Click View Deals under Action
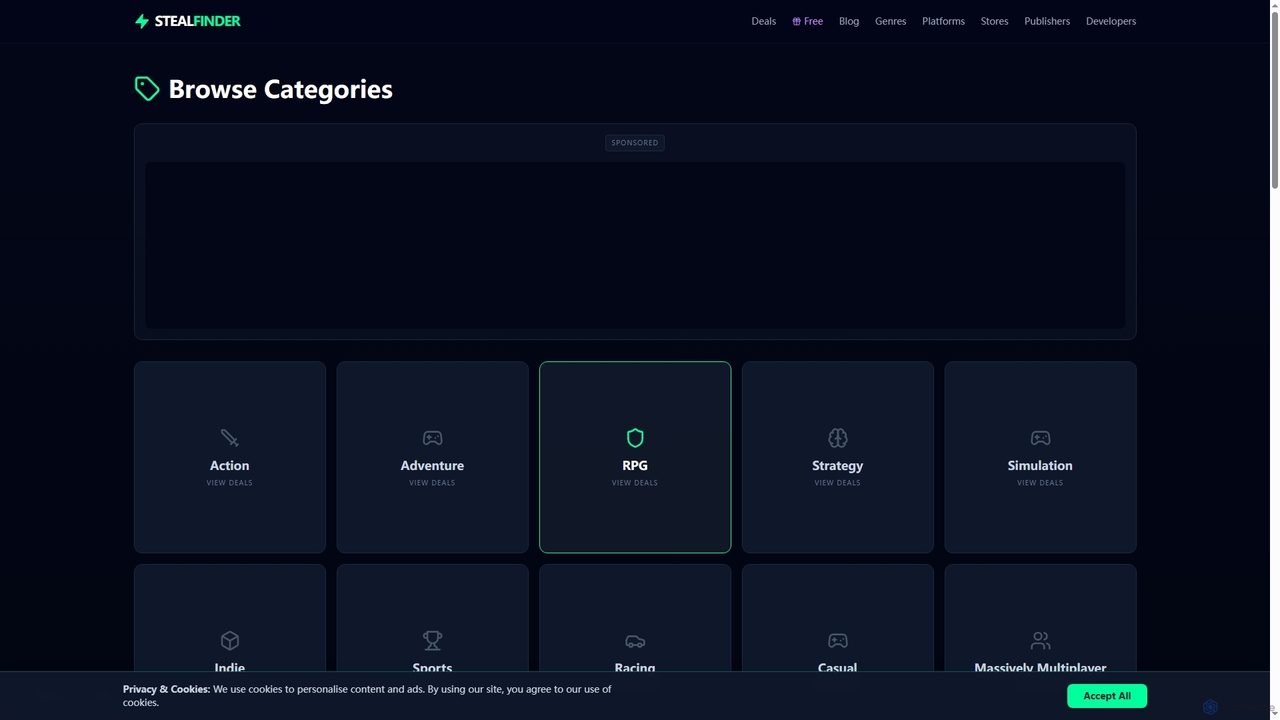 click(230, 483)
